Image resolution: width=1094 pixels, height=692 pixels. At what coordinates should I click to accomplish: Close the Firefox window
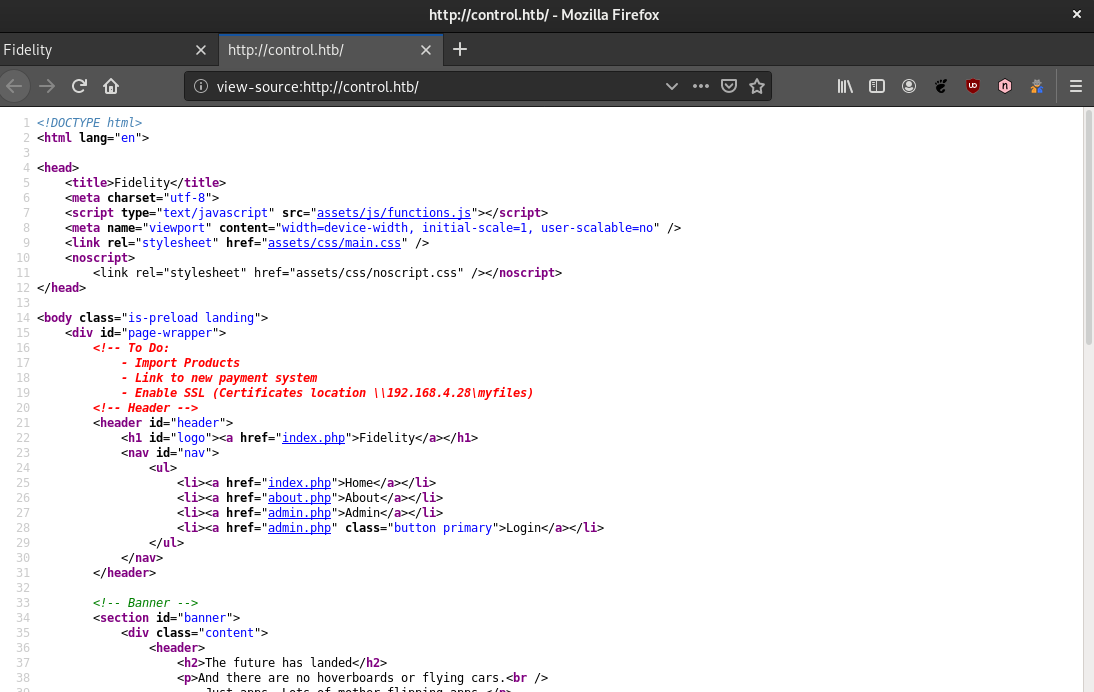point(1077,15)
